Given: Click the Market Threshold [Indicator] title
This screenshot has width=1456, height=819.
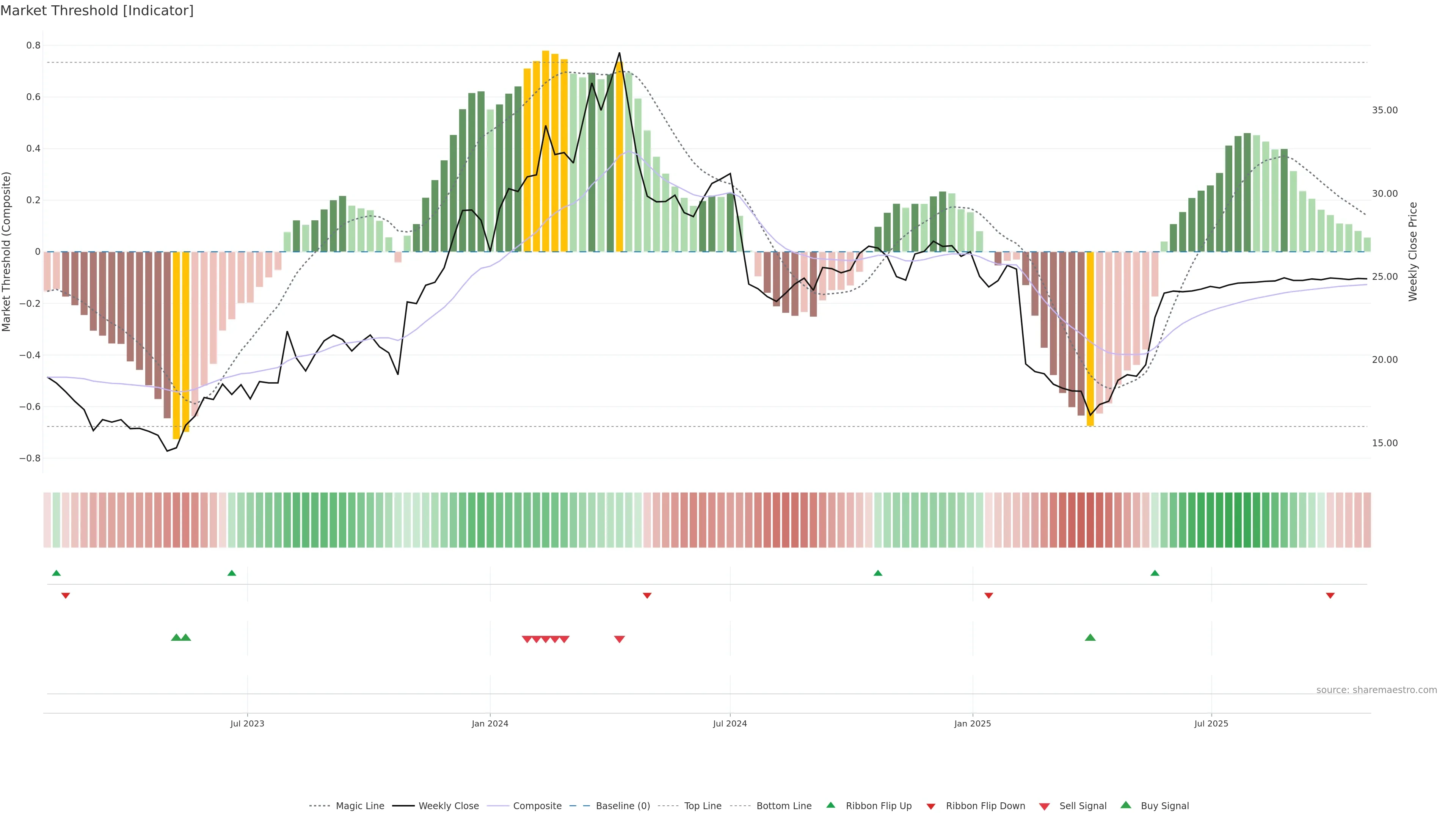Looking at the screenshot, I should click(x=97, y=11).
